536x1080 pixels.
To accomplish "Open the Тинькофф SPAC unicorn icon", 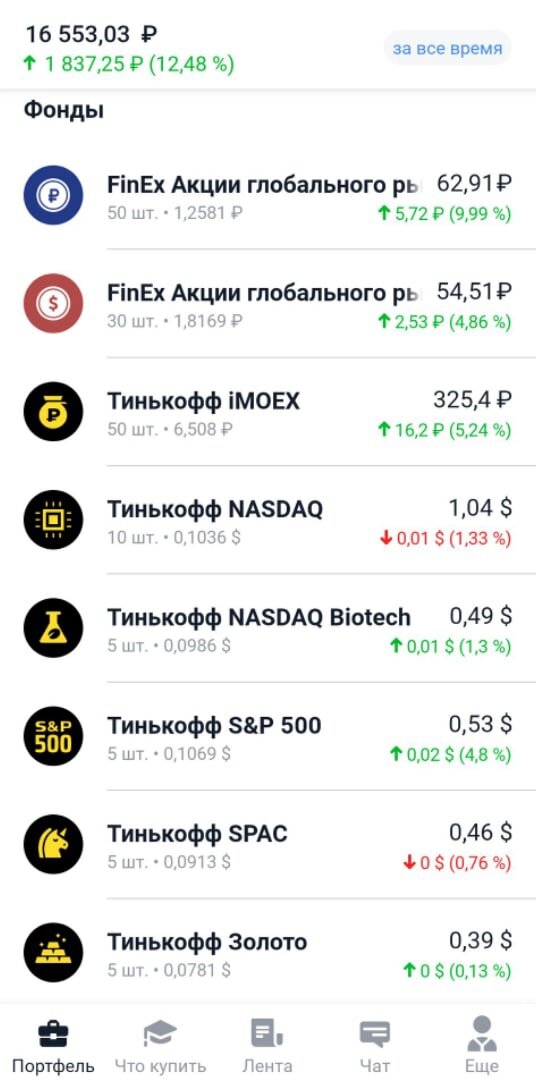I will tap(53, 844).
